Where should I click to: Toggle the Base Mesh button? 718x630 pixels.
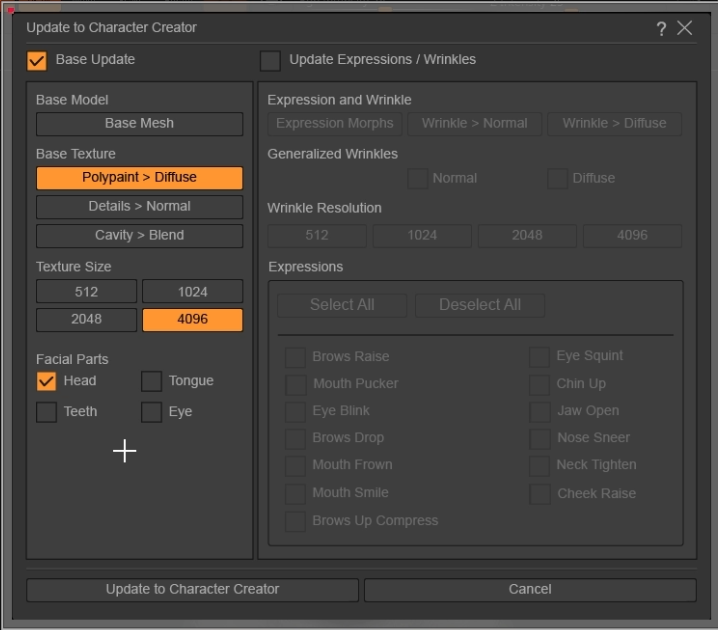pyautogui.click(x=140, y=124)
